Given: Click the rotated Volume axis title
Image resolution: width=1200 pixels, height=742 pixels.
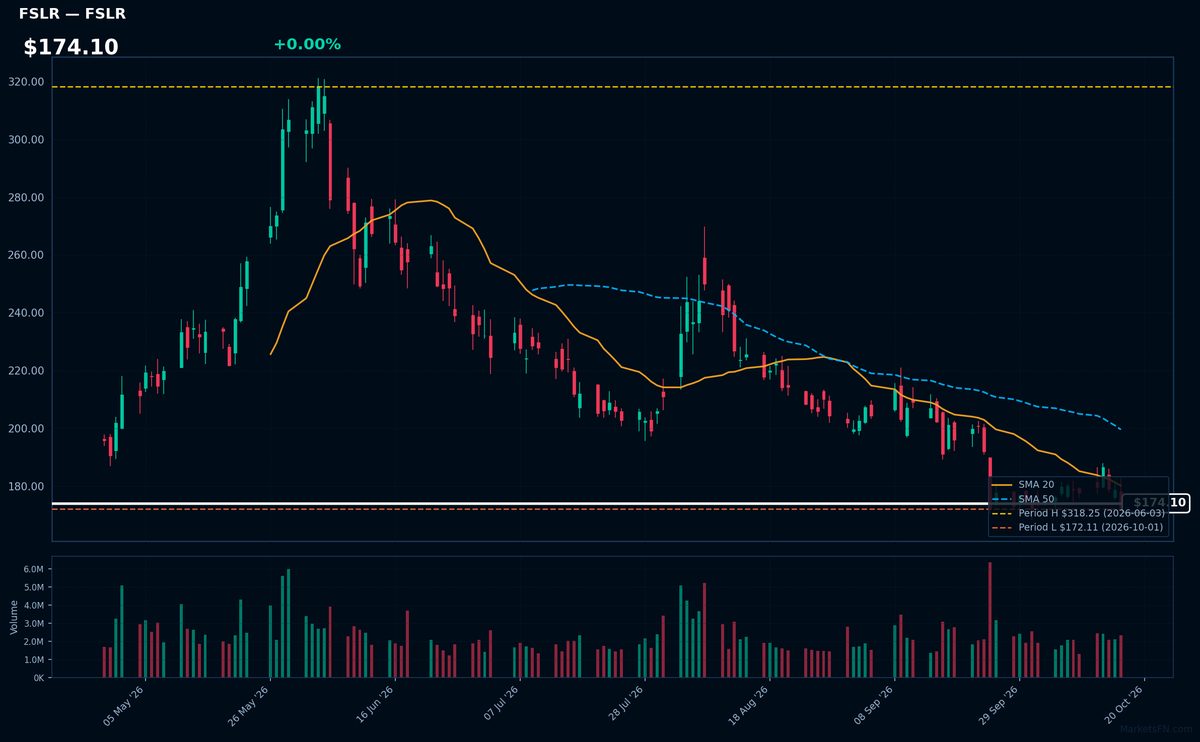Looking at the screenshot, I should pyautogui.click(x=13, y=617).
